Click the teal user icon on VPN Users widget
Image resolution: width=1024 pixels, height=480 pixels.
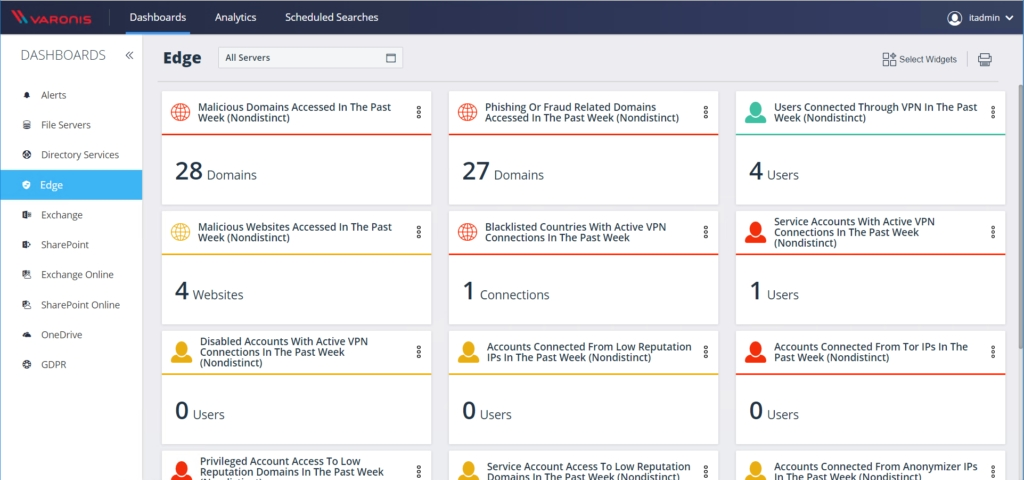coord(755,113)
